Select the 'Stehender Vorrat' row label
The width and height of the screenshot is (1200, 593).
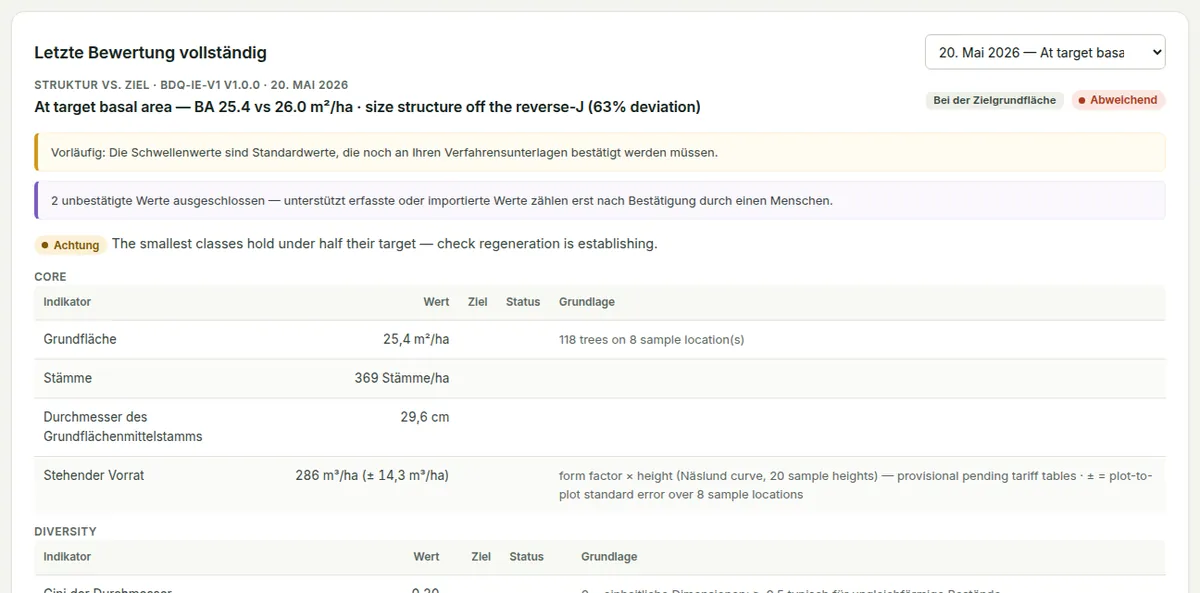point(94,475)
